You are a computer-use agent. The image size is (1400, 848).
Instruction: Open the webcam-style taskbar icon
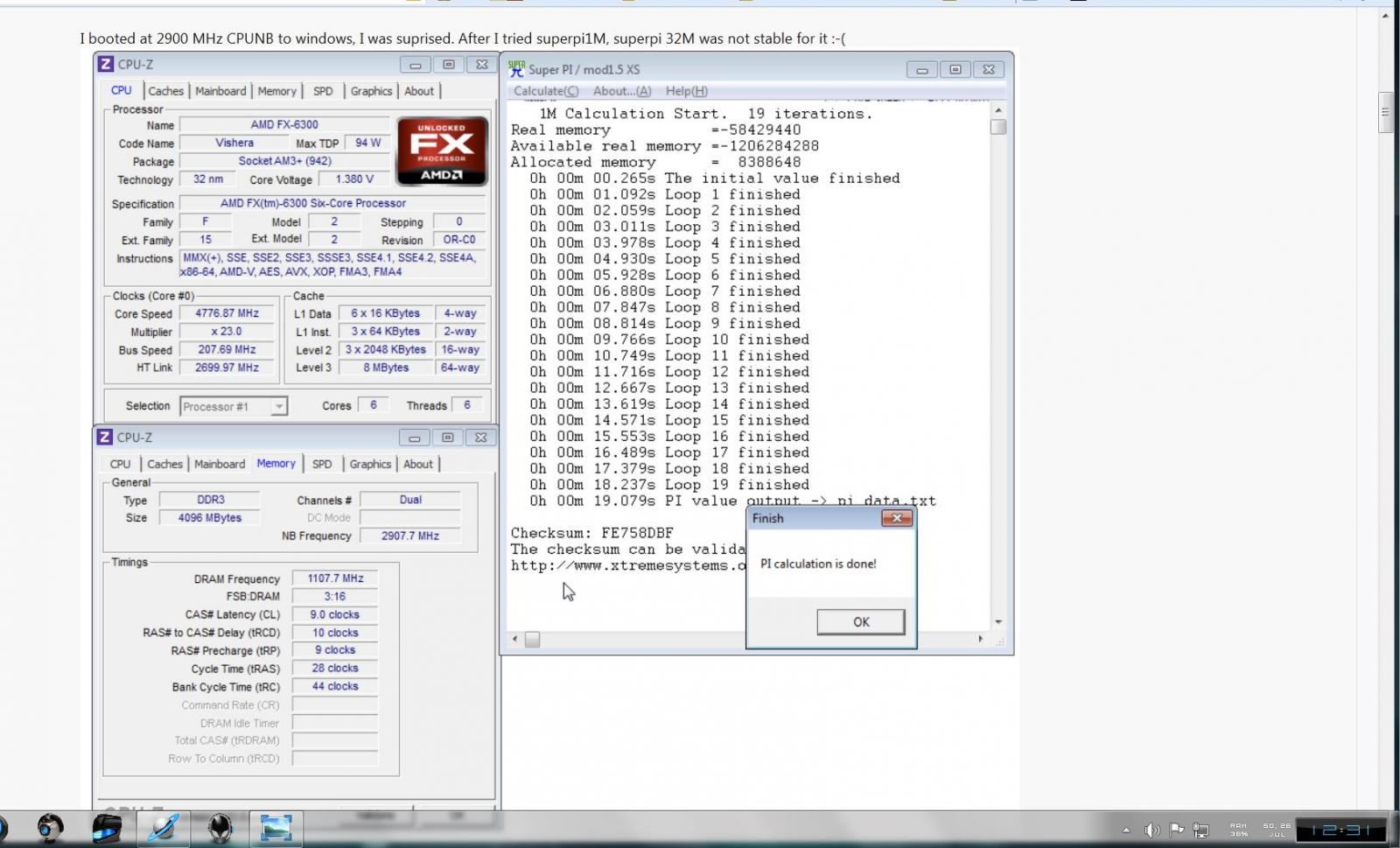tap(50, 827)
